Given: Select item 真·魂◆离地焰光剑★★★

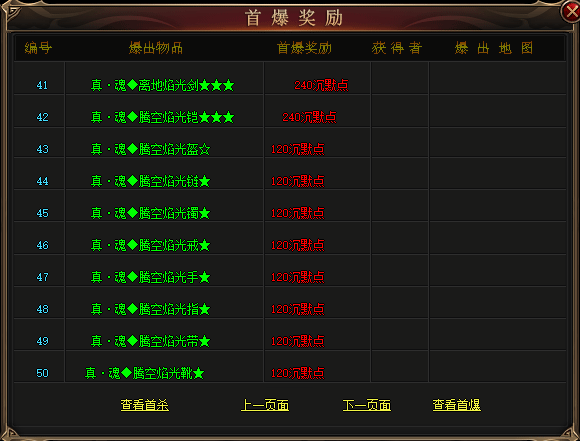Looking at the screenshot, I should click(163, 85).
